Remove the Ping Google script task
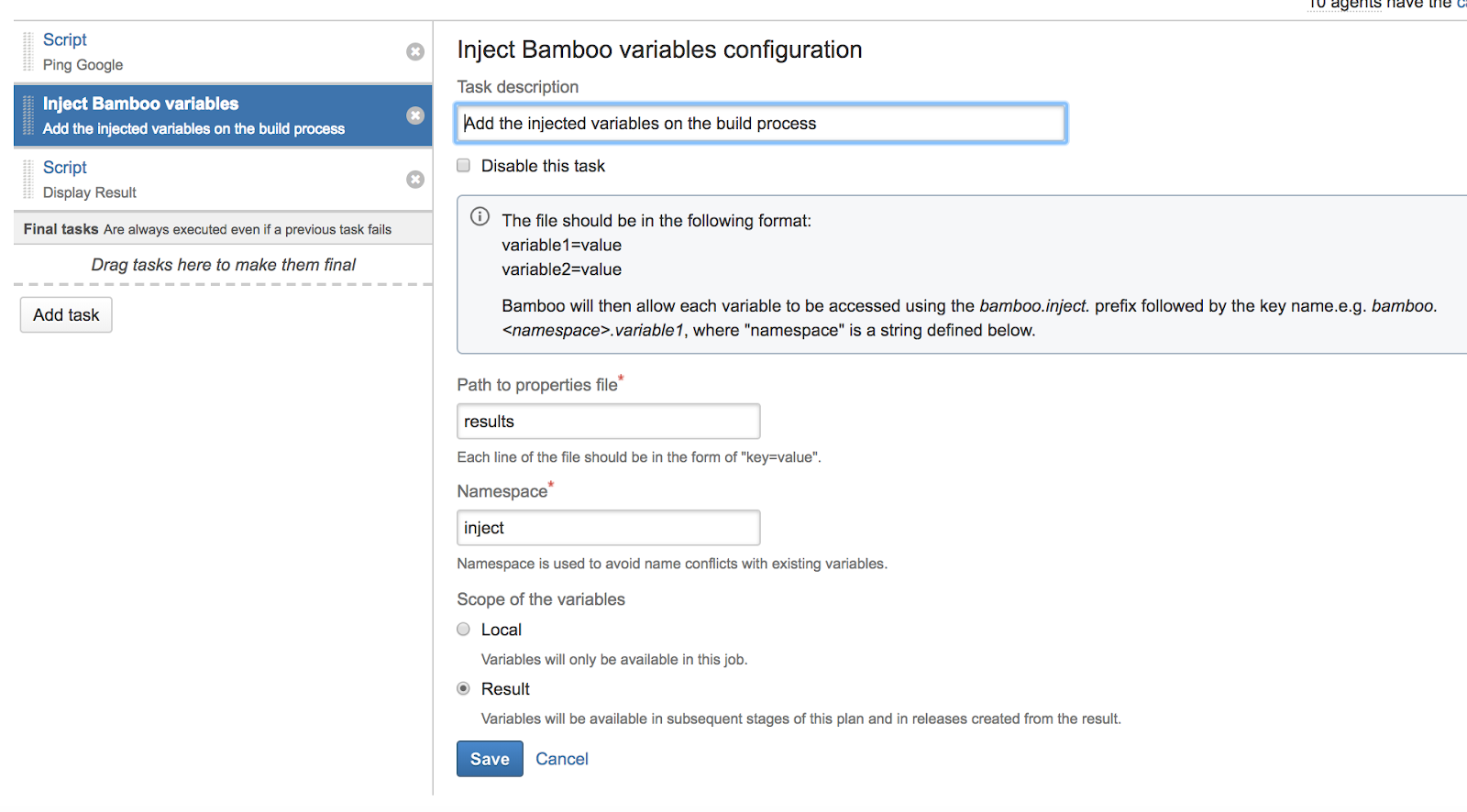The height and width of the screenshot is (812, 1467). pos(415,51)
